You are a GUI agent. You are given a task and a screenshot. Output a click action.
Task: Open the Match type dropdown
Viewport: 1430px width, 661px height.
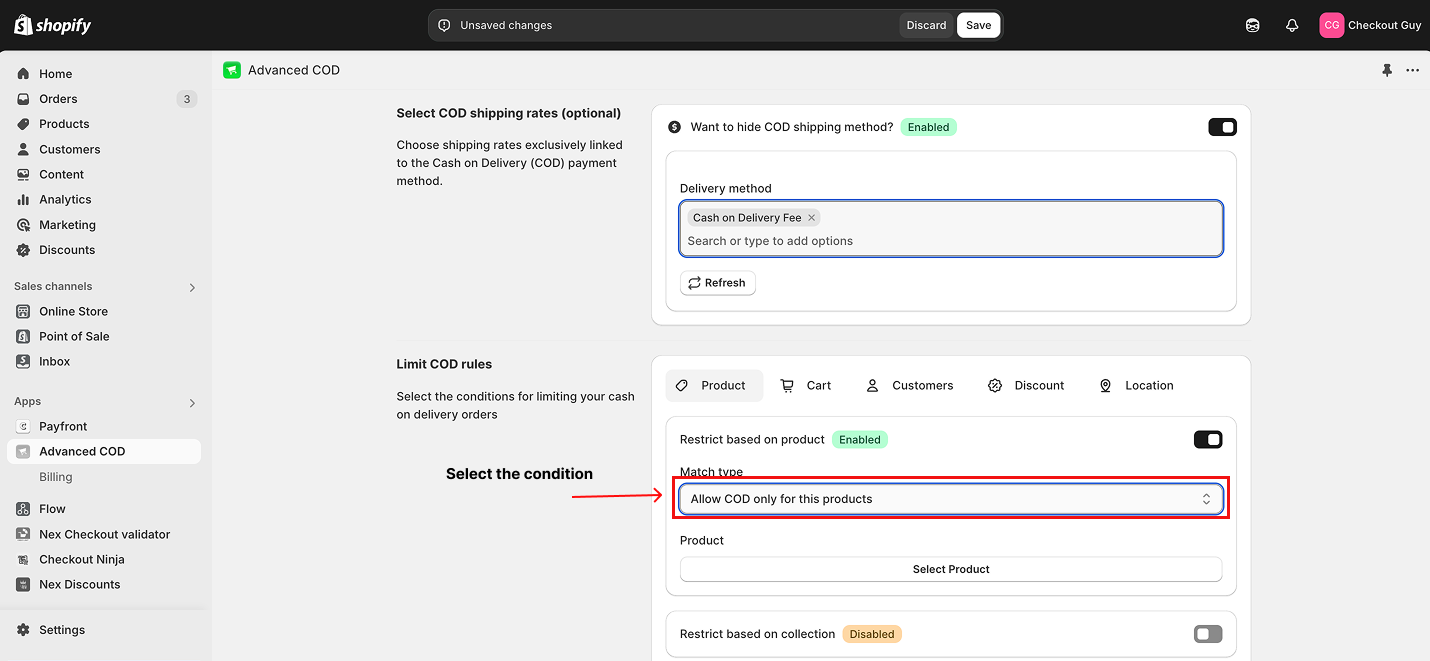(950, 499)
